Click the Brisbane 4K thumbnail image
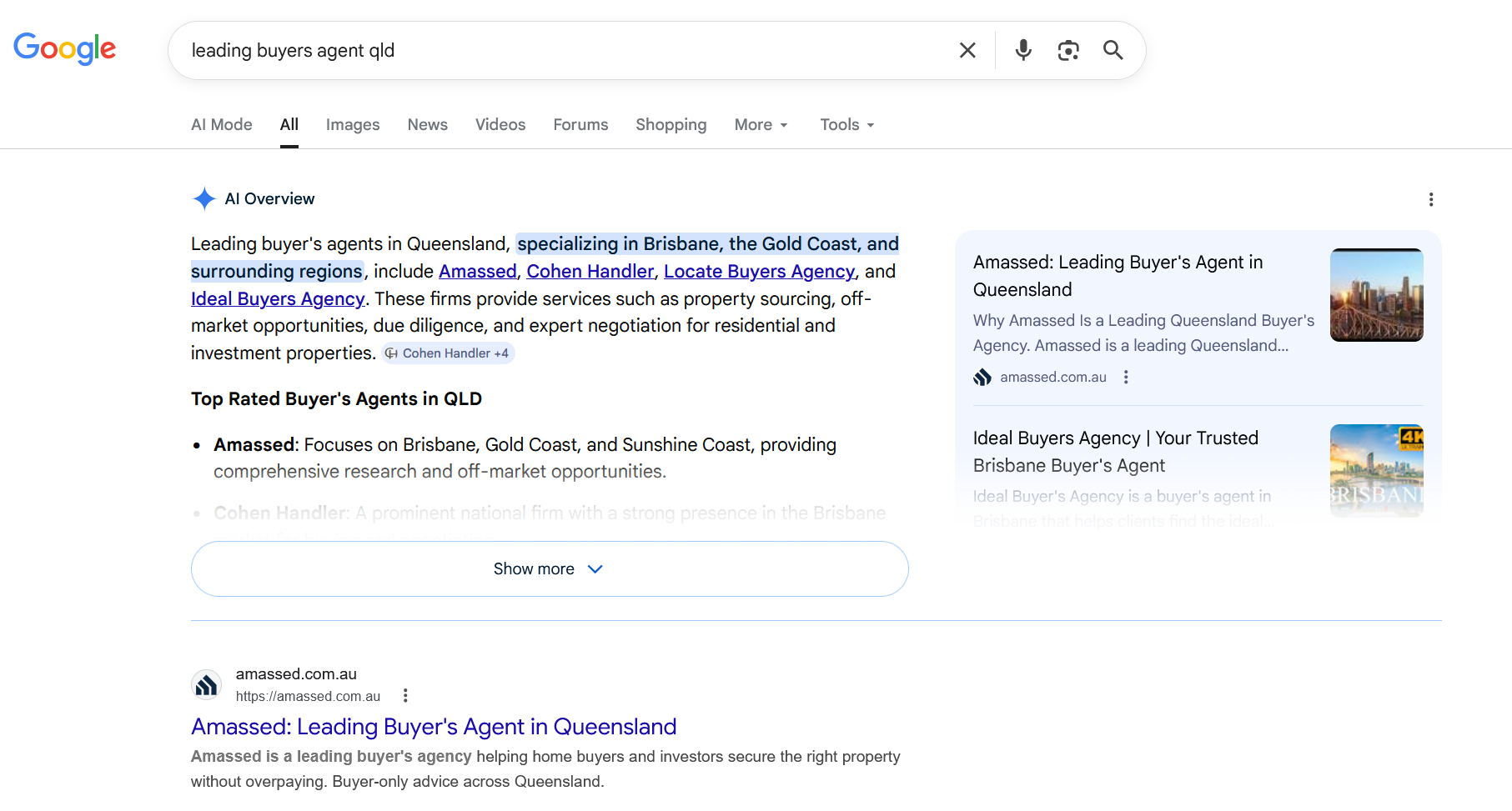This screenshot has width=1512, height=811. (1377, 471)
